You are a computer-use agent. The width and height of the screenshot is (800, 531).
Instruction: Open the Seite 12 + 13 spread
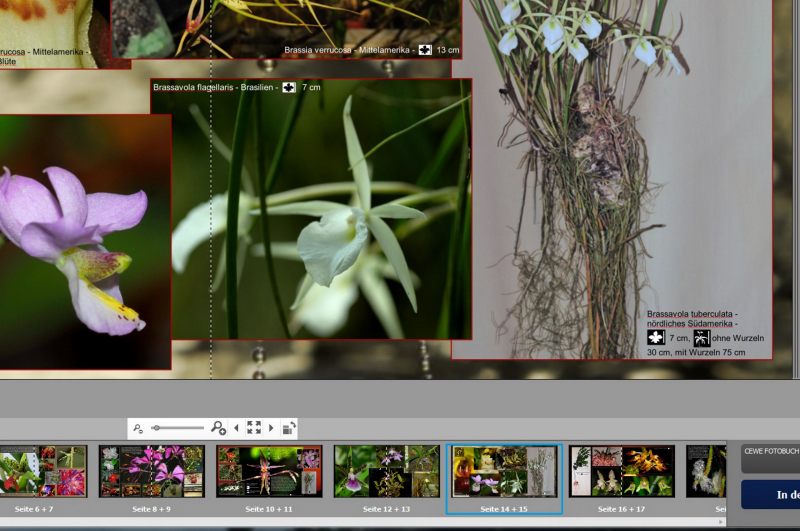(x=386, y=471)
